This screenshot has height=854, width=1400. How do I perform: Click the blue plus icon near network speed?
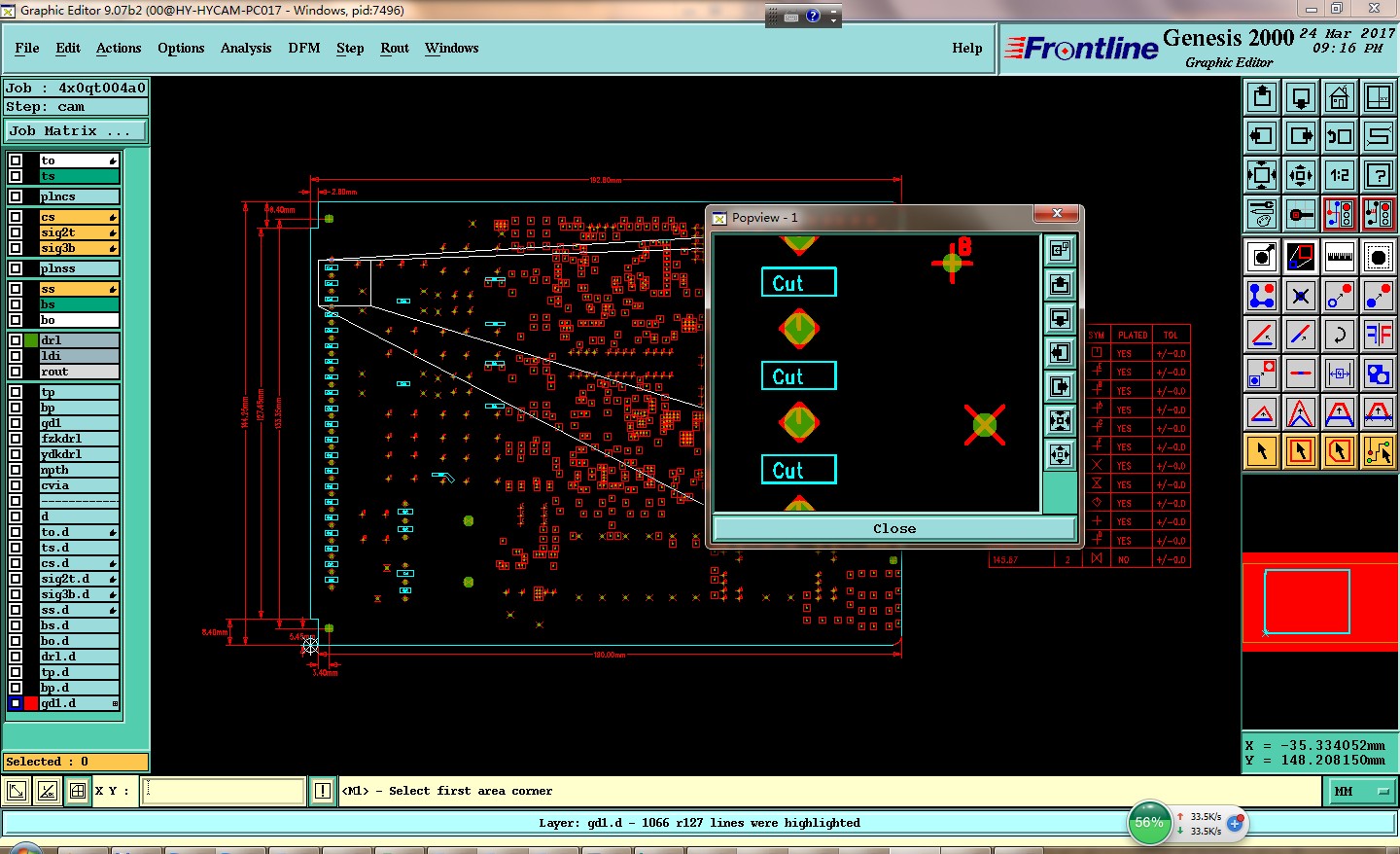pyautogui.click(x=1235, y=823)
